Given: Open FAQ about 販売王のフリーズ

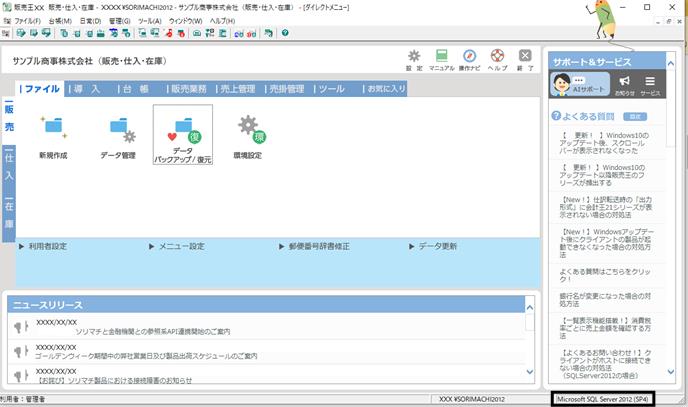Looking at the screenshot, I should (x=603, y=175).
